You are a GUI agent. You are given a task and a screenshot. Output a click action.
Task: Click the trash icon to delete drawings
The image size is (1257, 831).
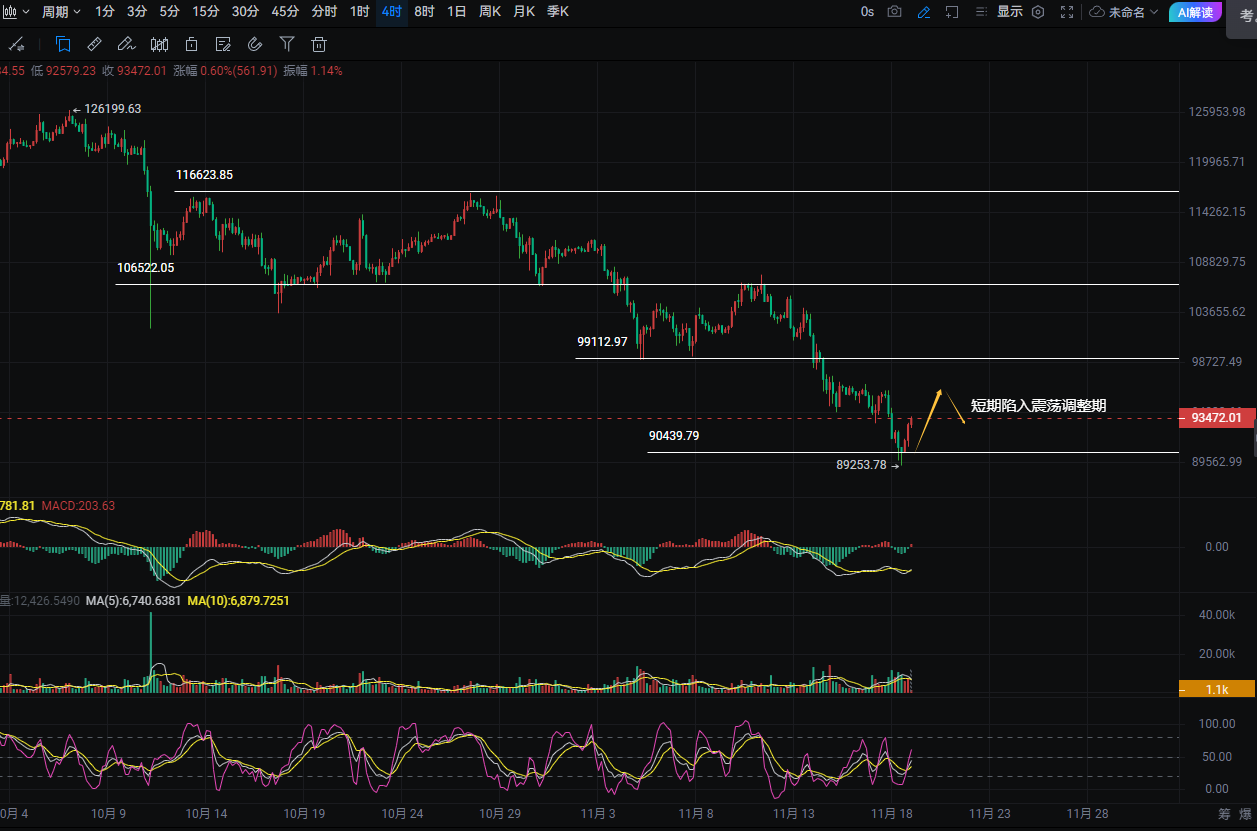point(319,44)
